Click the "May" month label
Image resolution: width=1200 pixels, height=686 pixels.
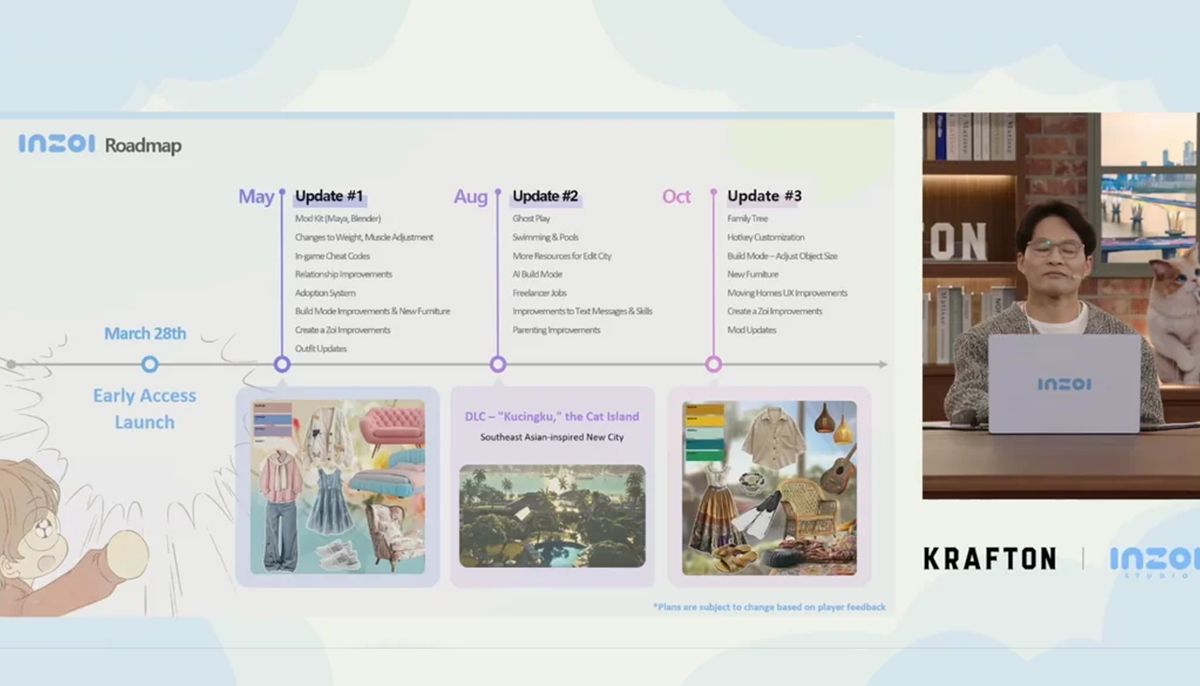click(256, 196)
